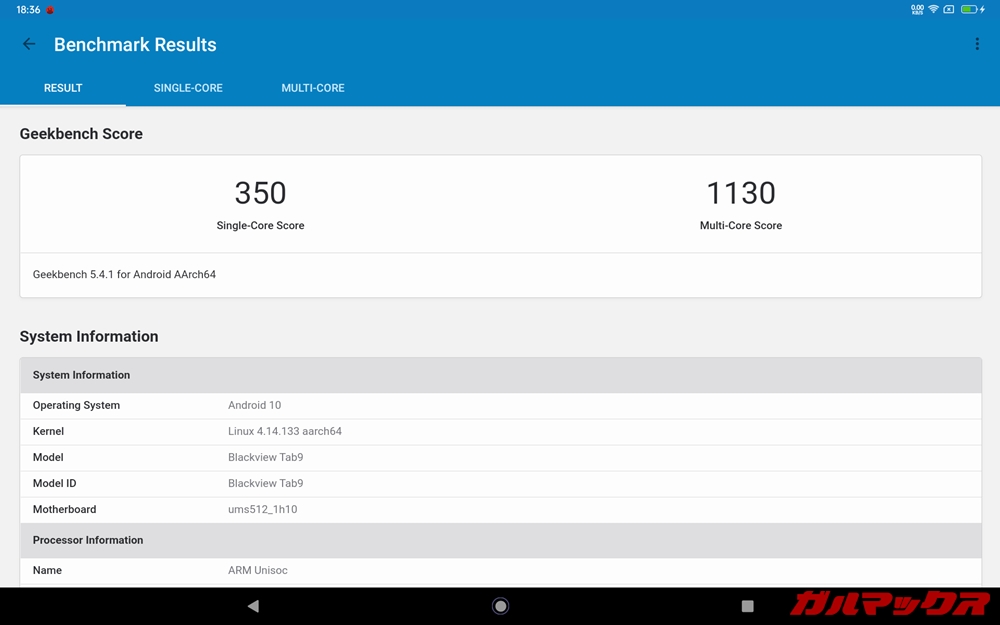
Task: Tap the clock showing 18:36
Action: pos(28,10)
